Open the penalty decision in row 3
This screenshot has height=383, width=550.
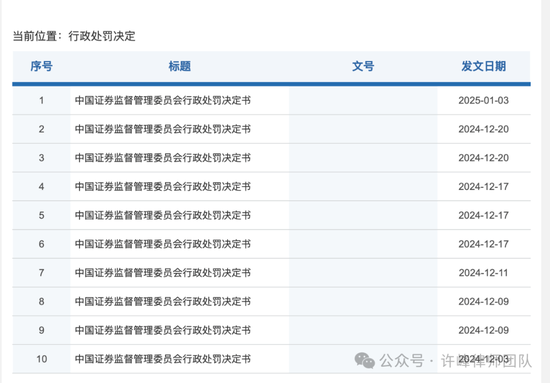click(x=163, y=158)
